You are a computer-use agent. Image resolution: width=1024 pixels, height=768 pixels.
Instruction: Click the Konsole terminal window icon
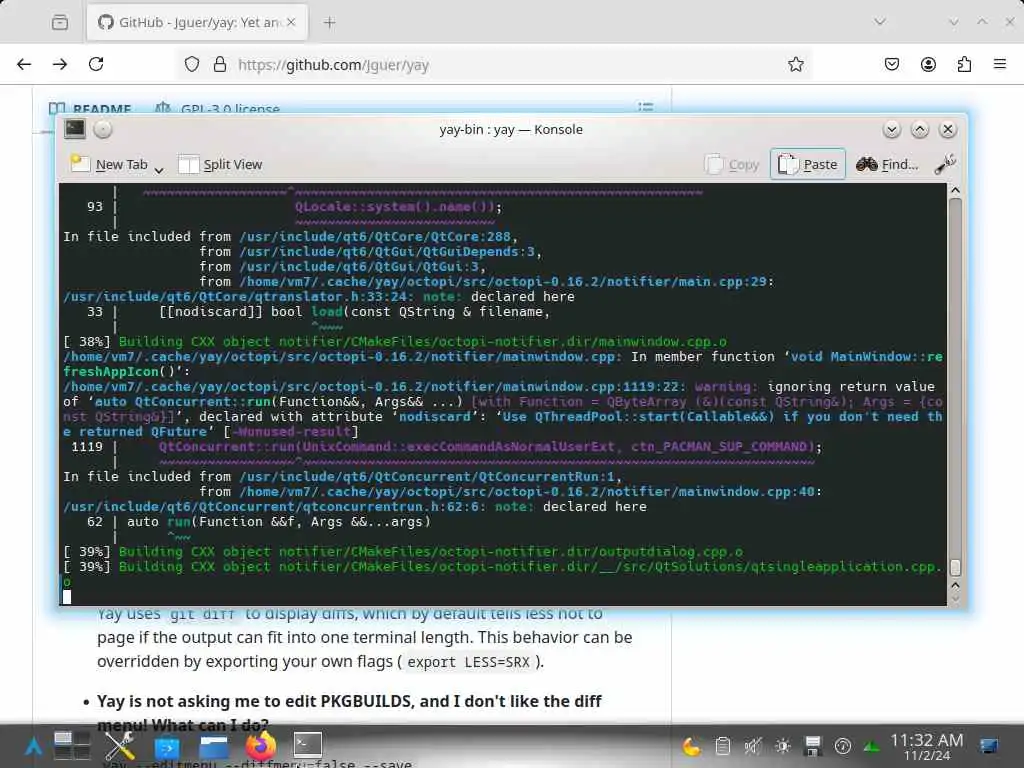[75, 129]
